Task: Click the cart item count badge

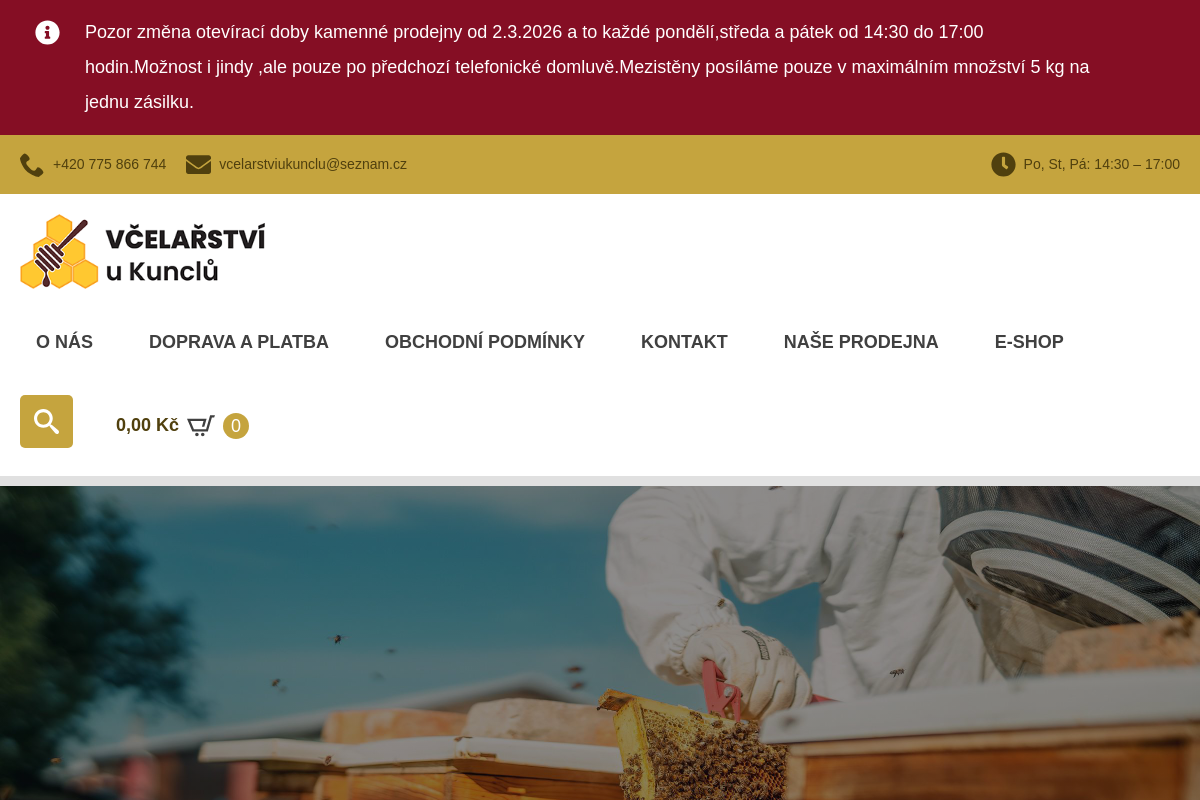Action: 236,426
